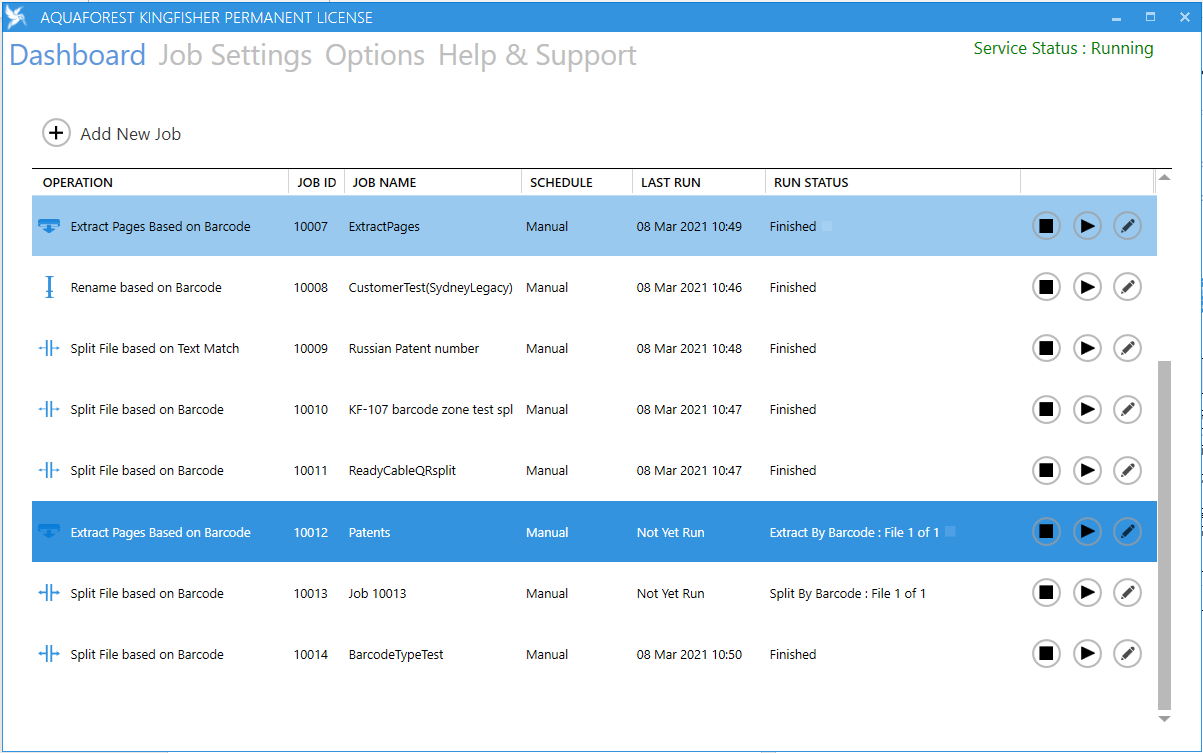Viewport: 1203px width, 753px height.
Task: Click the Kingfisher bird logo in the title bar
Action: 15,16
